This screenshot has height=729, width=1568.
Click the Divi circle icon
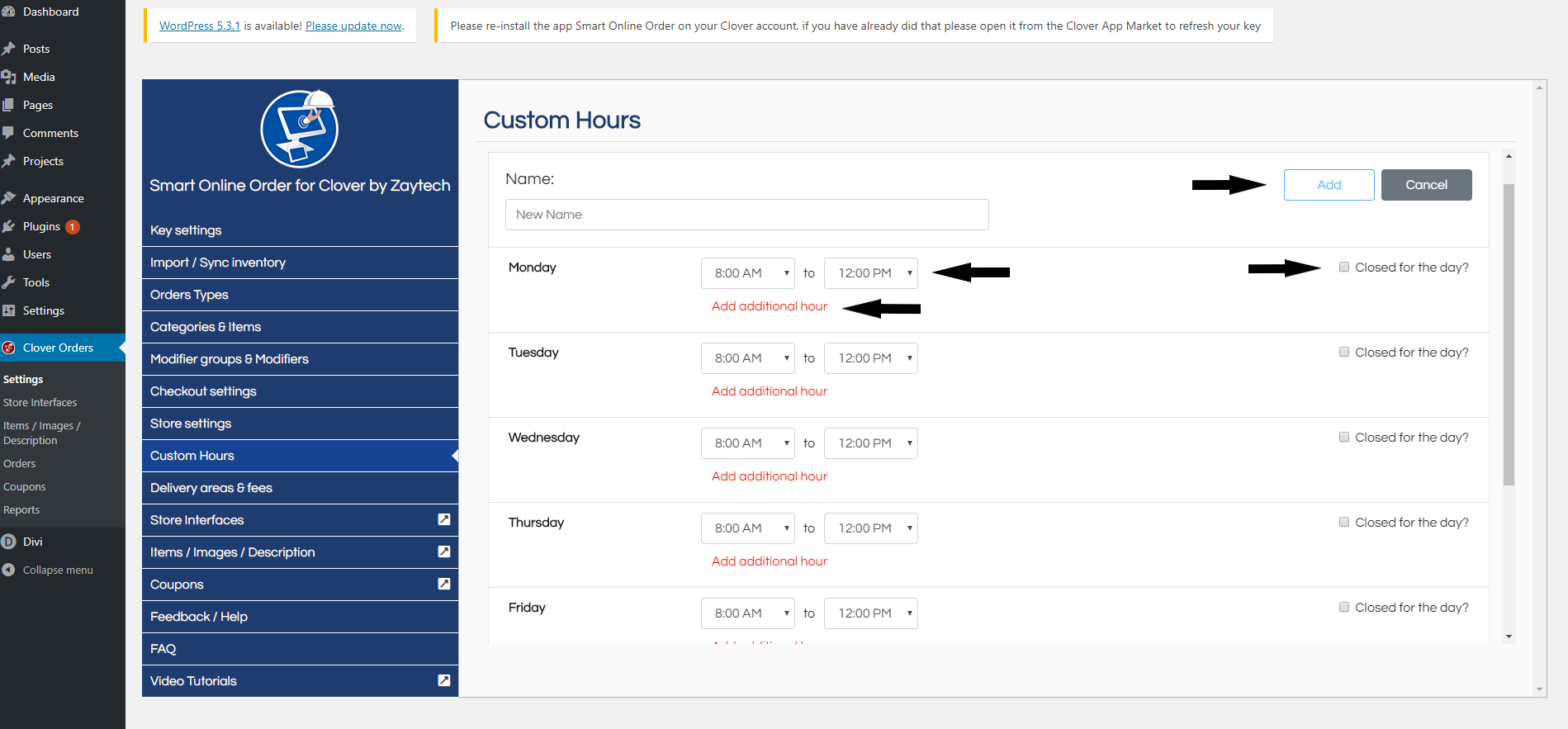tap(9, 542)
